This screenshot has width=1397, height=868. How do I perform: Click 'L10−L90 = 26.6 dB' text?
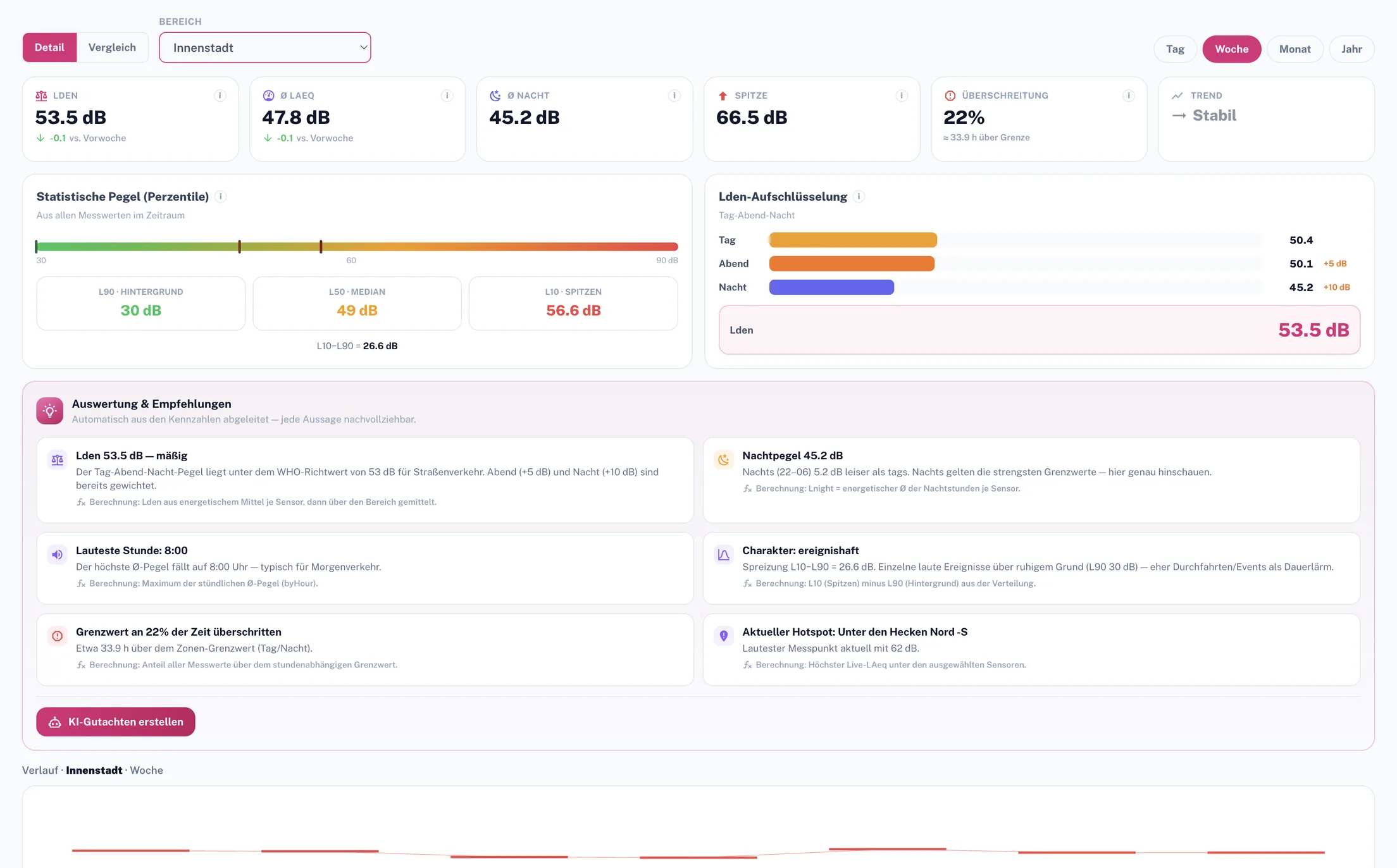coord(357,346)
